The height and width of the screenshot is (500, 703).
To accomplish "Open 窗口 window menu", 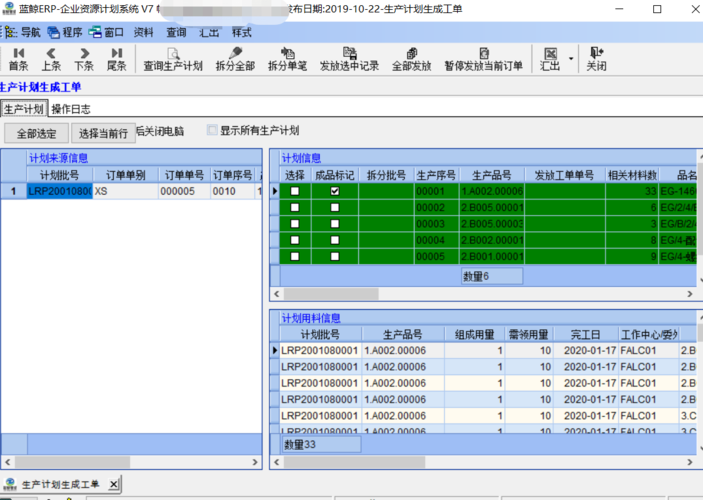I will [x=106, y=32].
